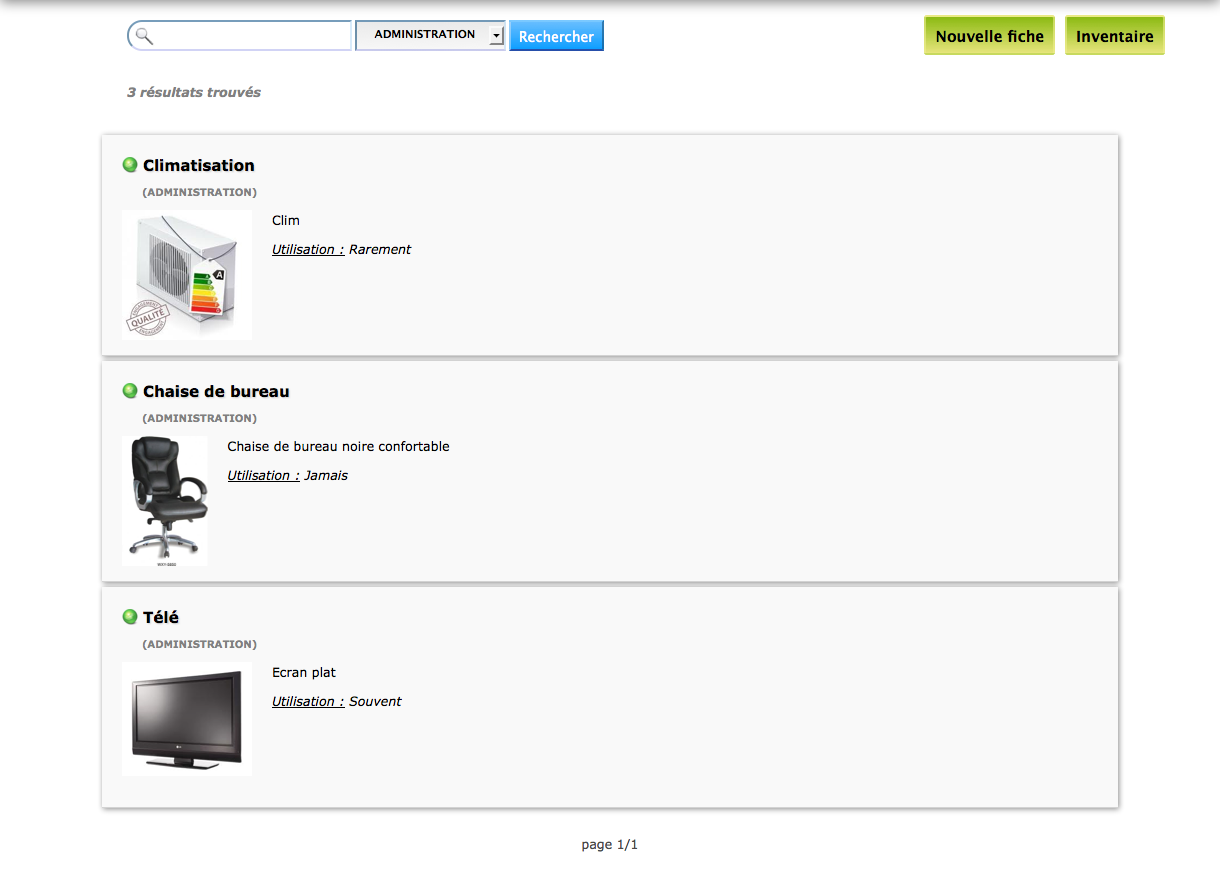Create a record with Nouvelle fiche
The image size is (1220, 869).
[989, 36]
